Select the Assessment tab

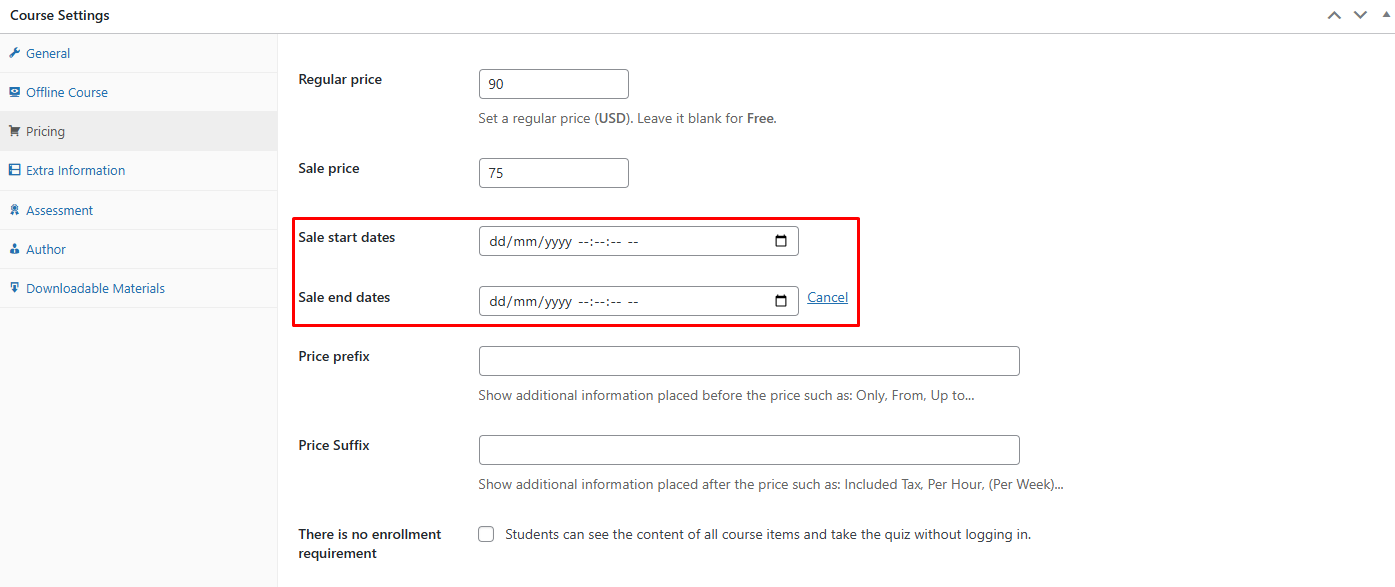click(59, 210)
